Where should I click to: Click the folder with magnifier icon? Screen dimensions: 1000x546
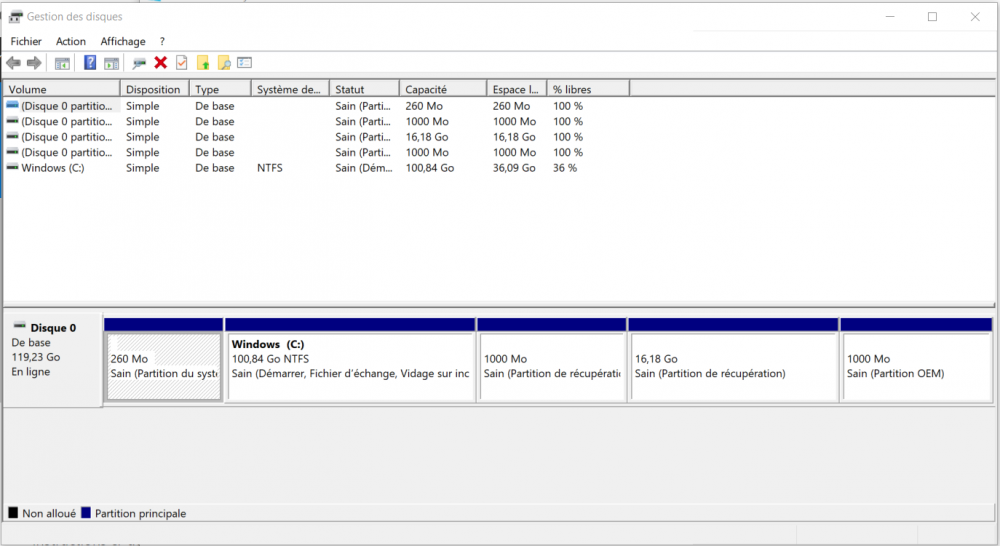coord(224,63)
